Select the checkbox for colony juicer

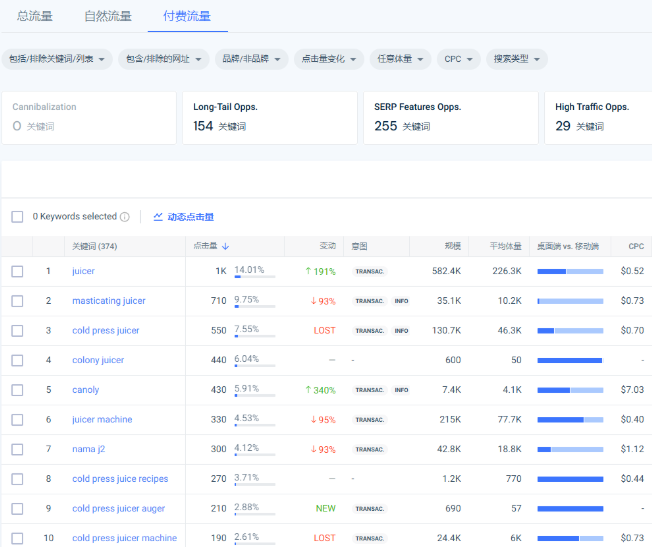pyautogui.click(x=17, y=360)
